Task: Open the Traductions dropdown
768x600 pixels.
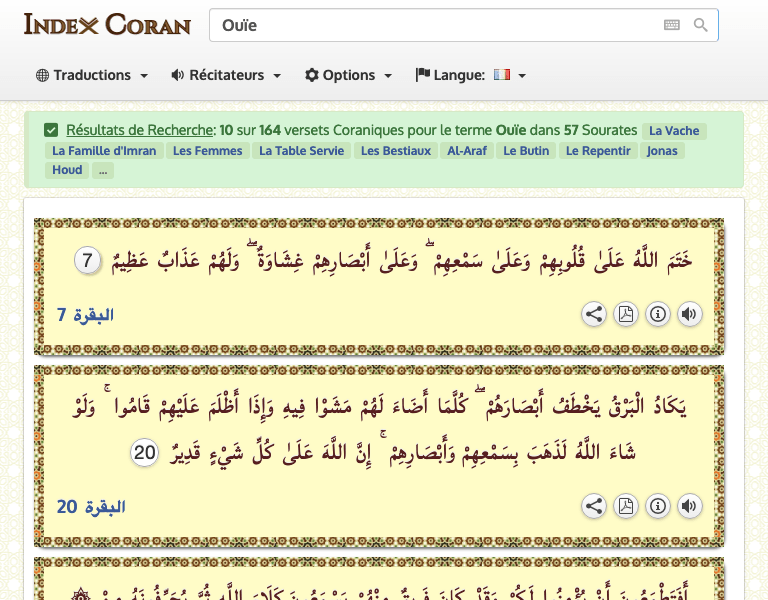Action: [92, 75]
